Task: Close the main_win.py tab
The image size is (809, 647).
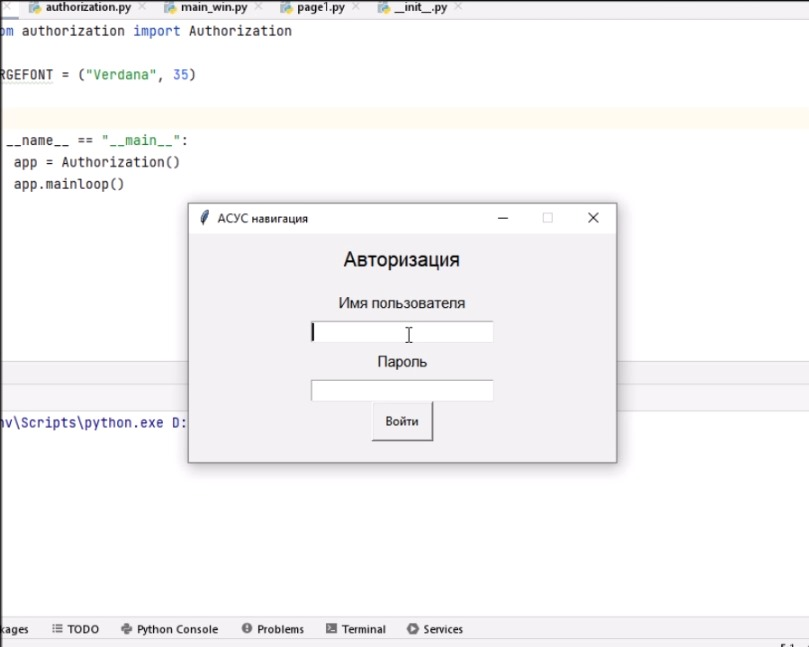Action: point(257,7)
